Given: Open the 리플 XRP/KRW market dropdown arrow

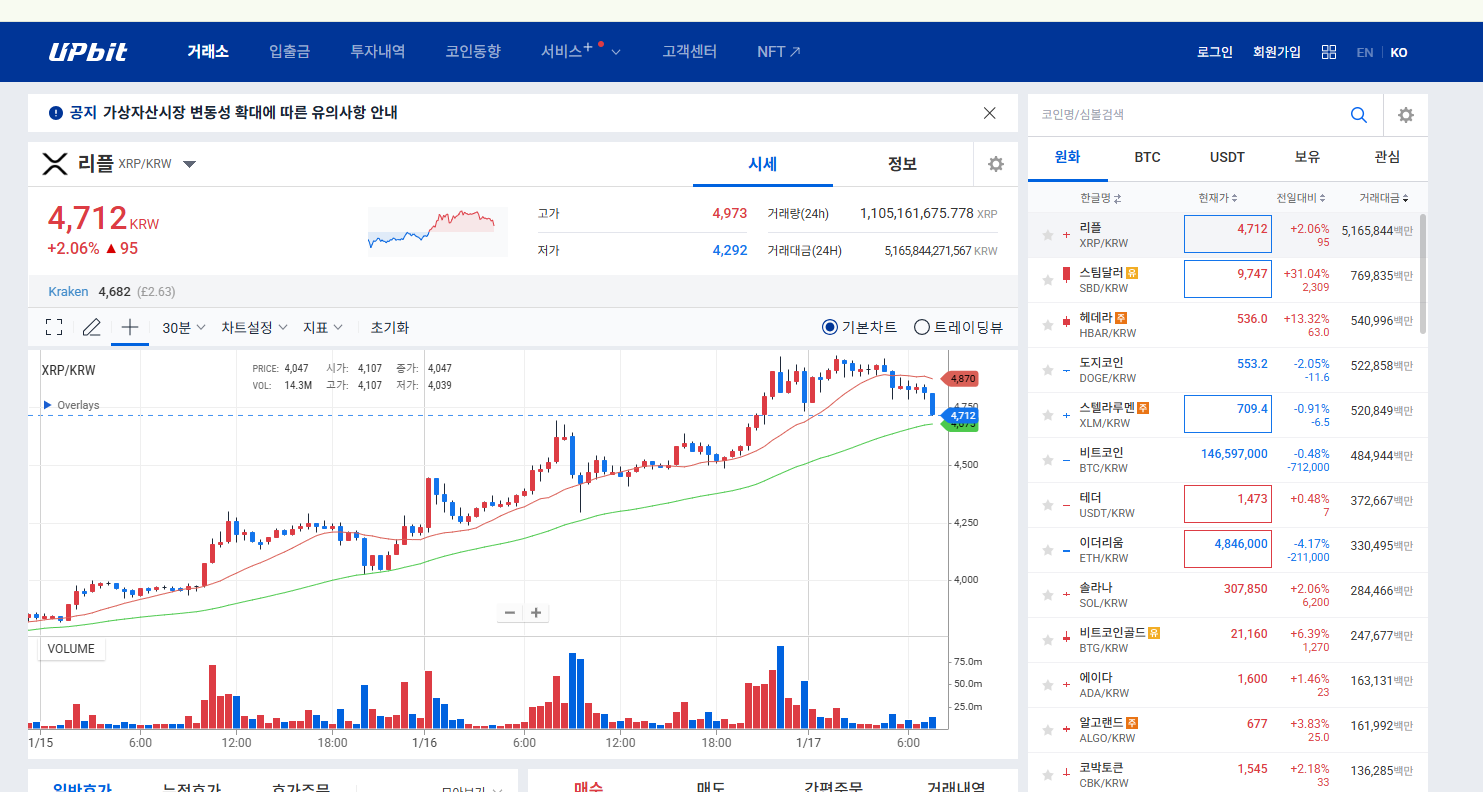Looking at the screenshot, I should coord(190,164).
